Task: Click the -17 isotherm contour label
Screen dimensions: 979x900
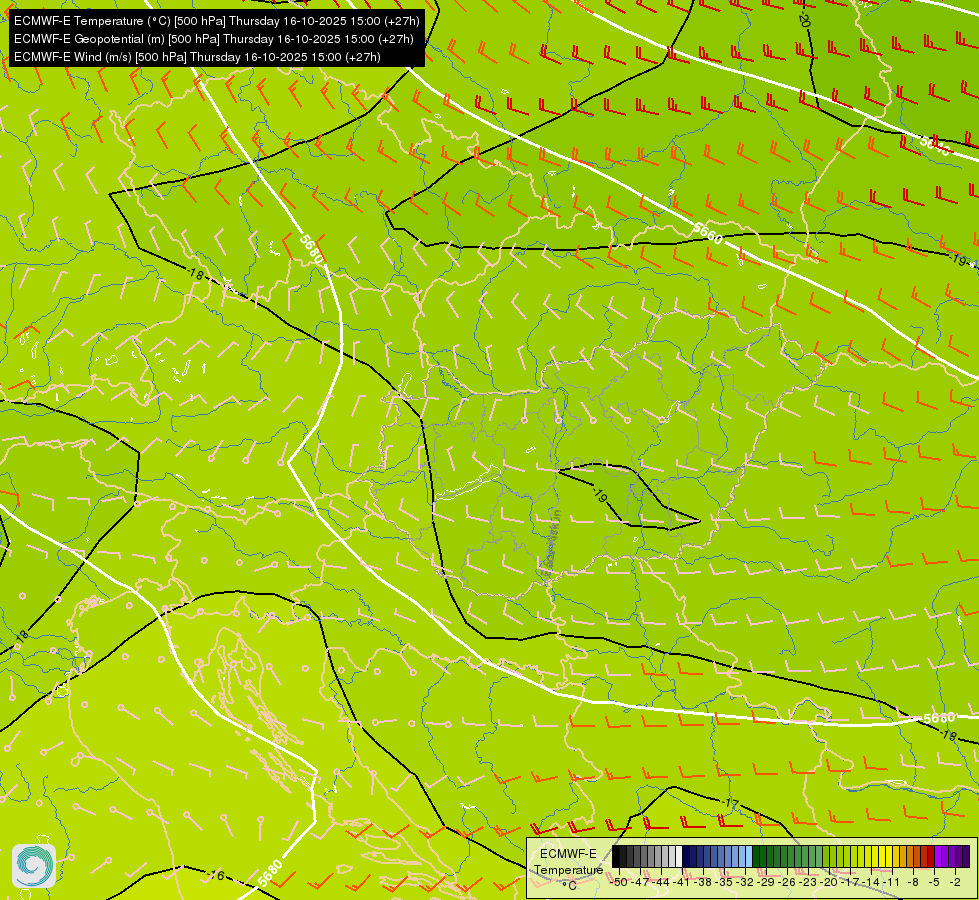Action: click(x=731, y=803)
